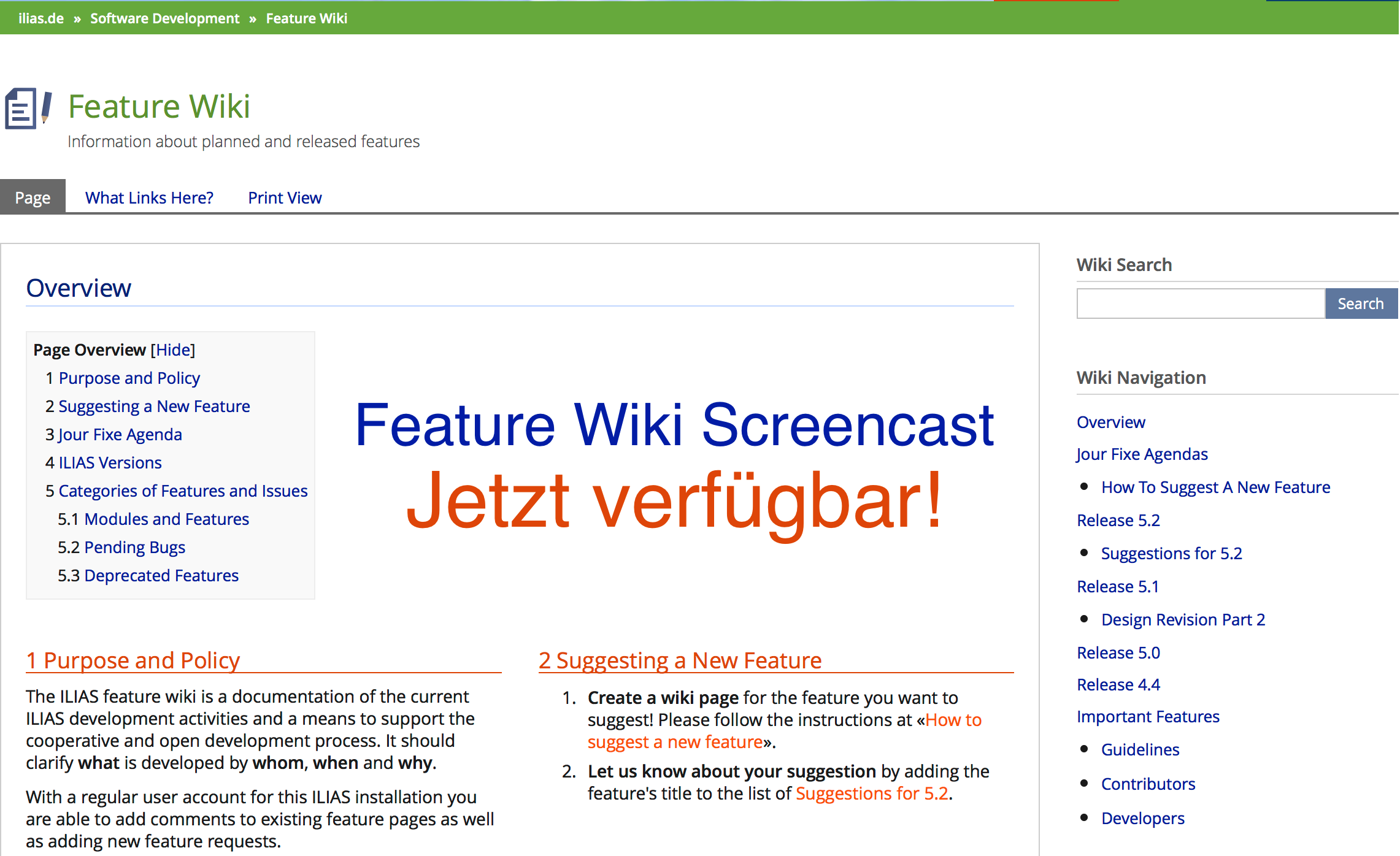Open Jour Fixe Agendas in Wiki Navigation

[x=1142, y=454]
